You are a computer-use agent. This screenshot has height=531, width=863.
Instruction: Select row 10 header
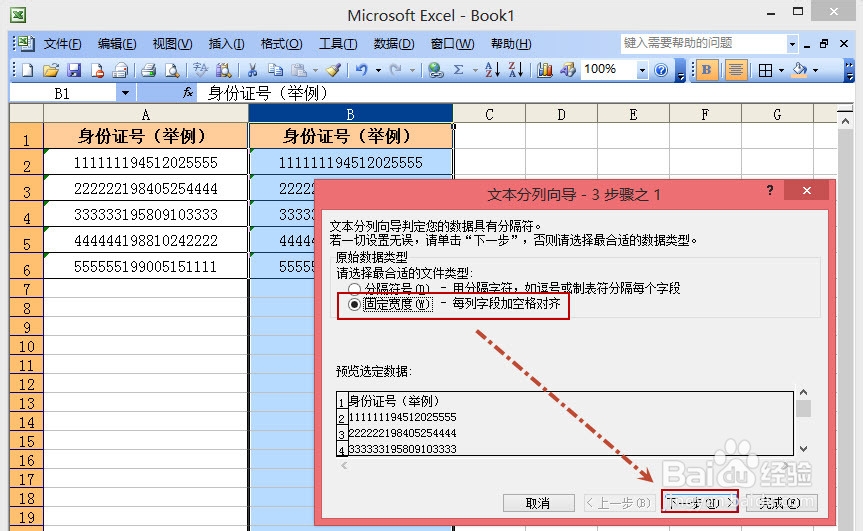pyautogui.click(x=26, y=346)
